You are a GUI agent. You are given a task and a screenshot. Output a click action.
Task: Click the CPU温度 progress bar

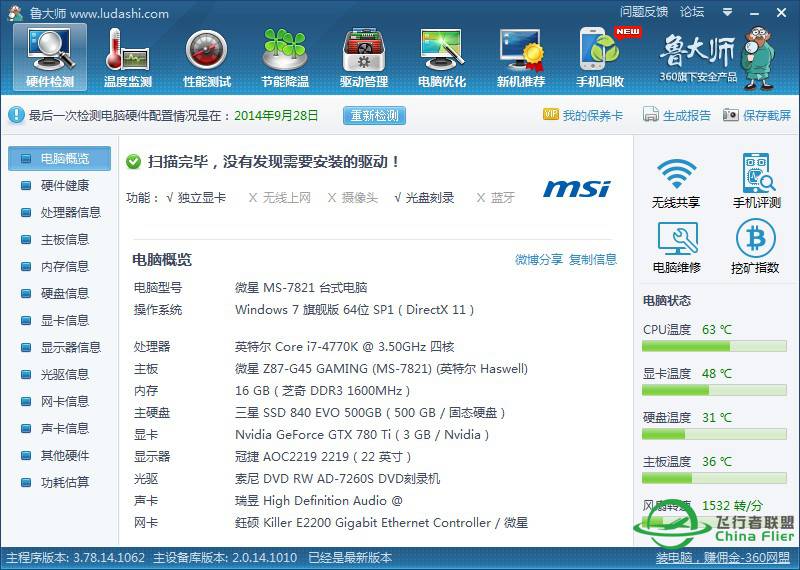(x=714, y=347)
